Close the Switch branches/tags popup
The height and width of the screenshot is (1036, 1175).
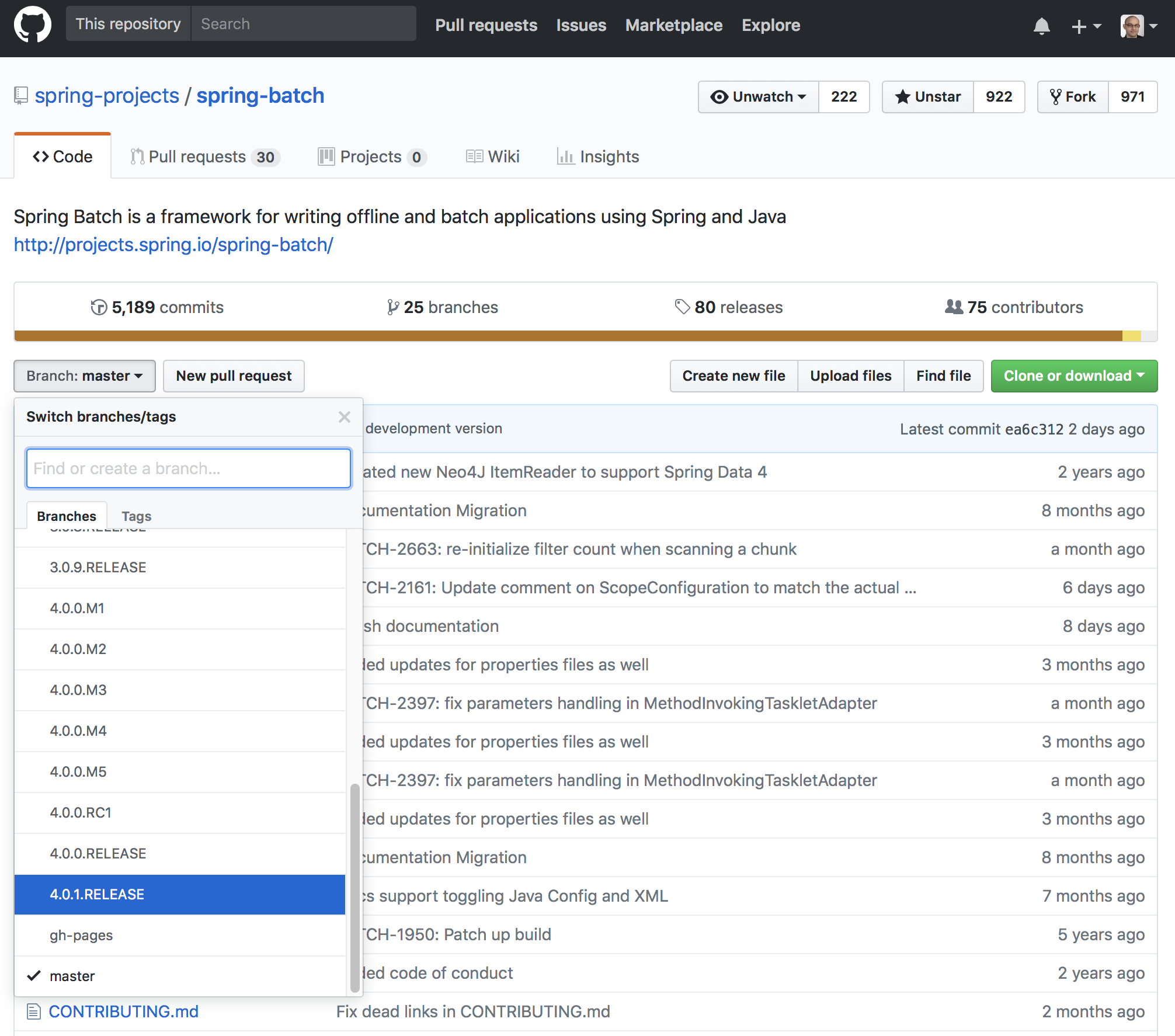pos(344,417)
